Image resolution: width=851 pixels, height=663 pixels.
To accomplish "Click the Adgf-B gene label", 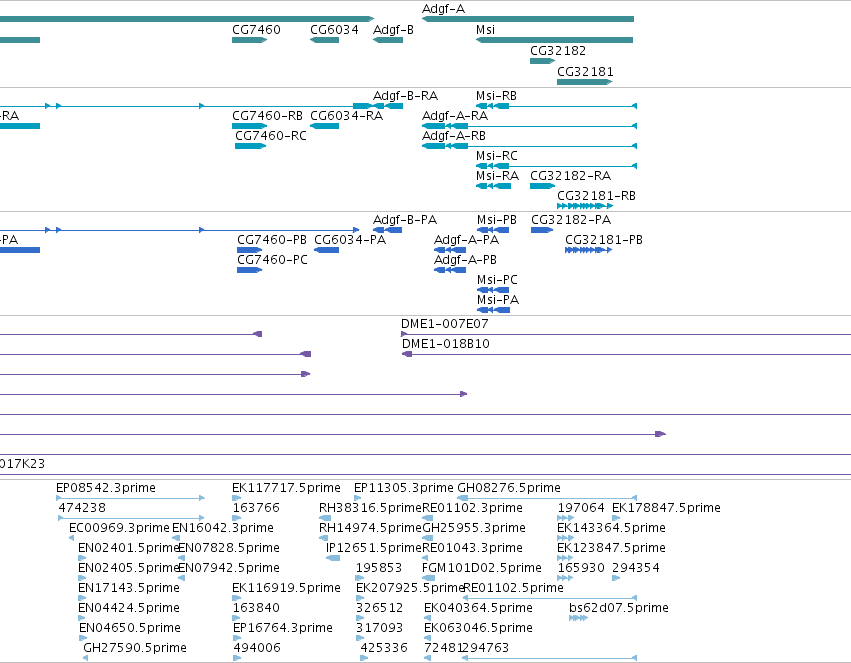I will [393, 30].
